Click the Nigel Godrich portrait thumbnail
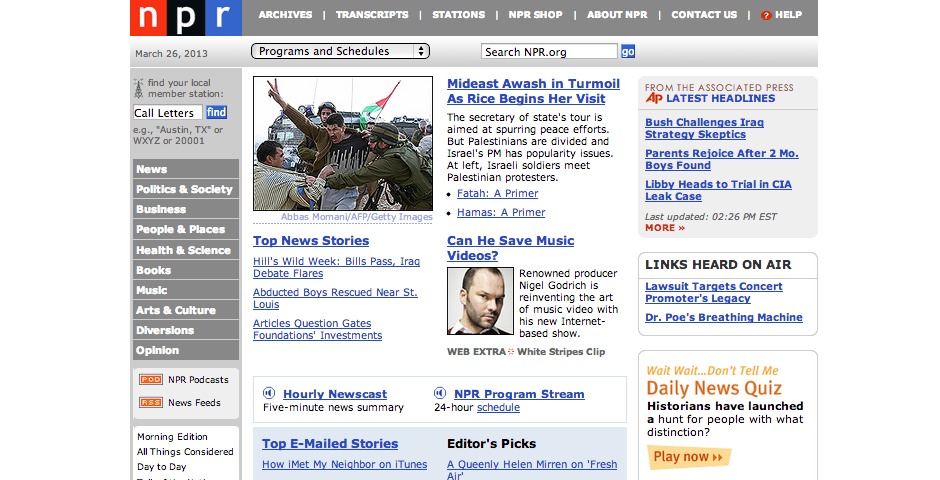Image resolution: width=940 pixels, height=480 pixels. click(x=480, y=301)
